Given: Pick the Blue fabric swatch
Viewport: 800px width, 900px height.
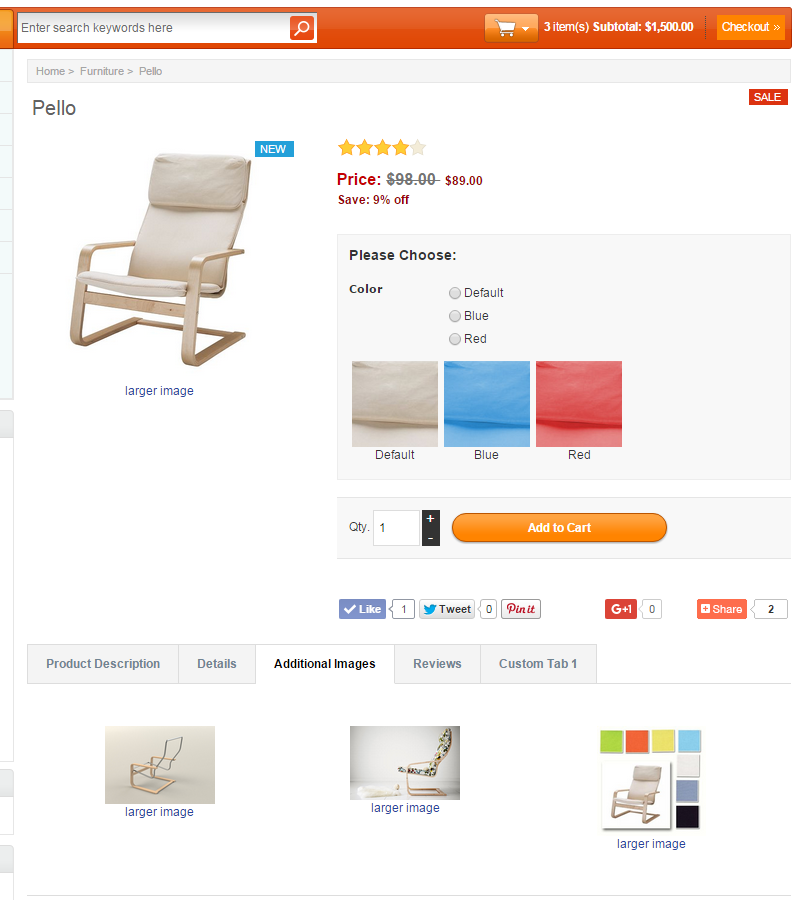Looking at the screenshot, I should (486, 403).
